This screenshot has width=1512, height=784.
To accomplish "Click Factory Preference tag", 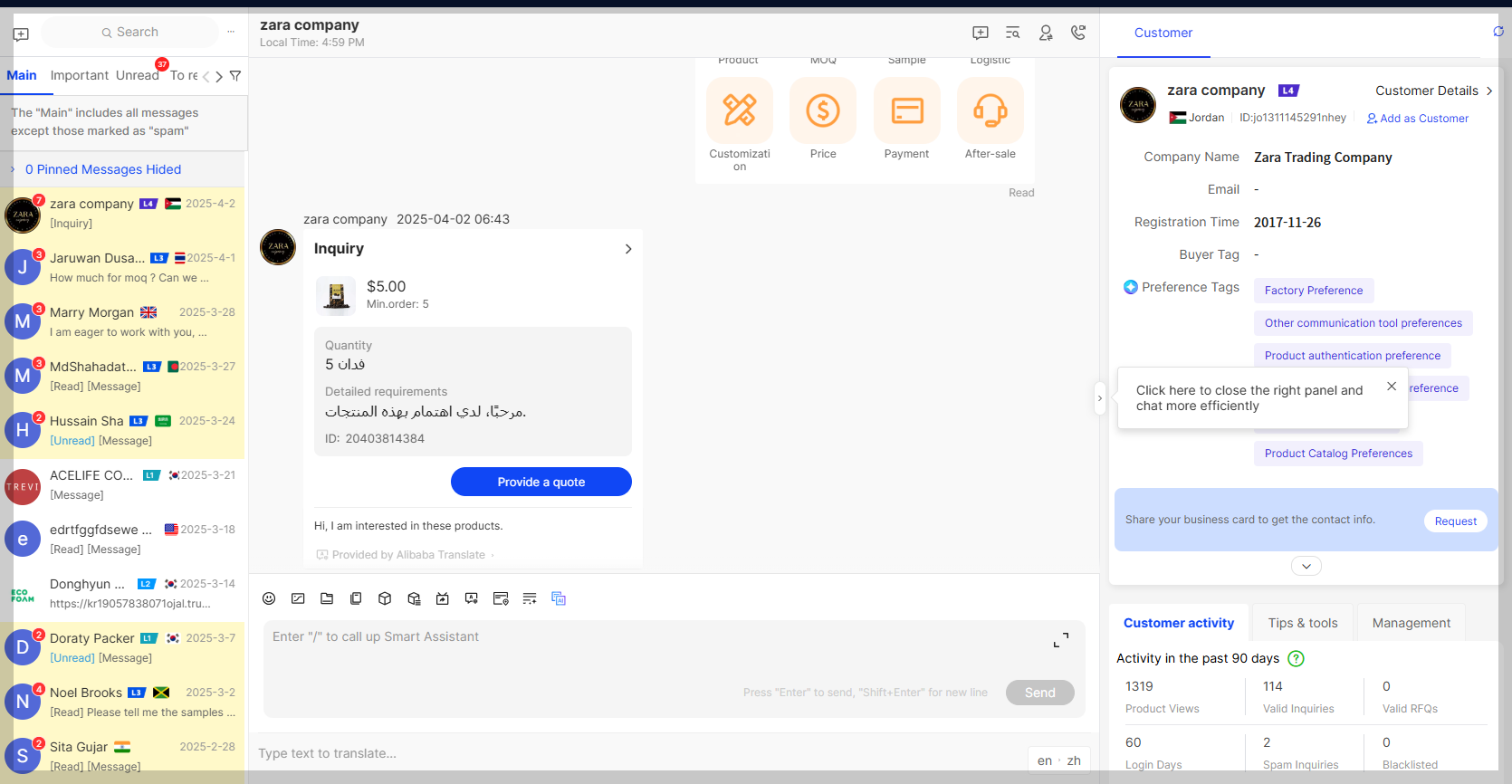I will (1314, 291).
